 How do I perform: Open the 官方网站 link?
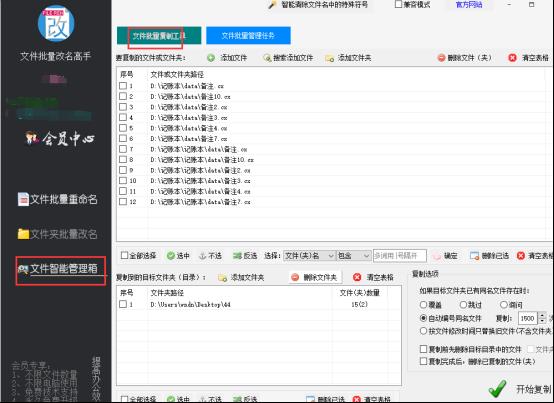click(469, 5)
